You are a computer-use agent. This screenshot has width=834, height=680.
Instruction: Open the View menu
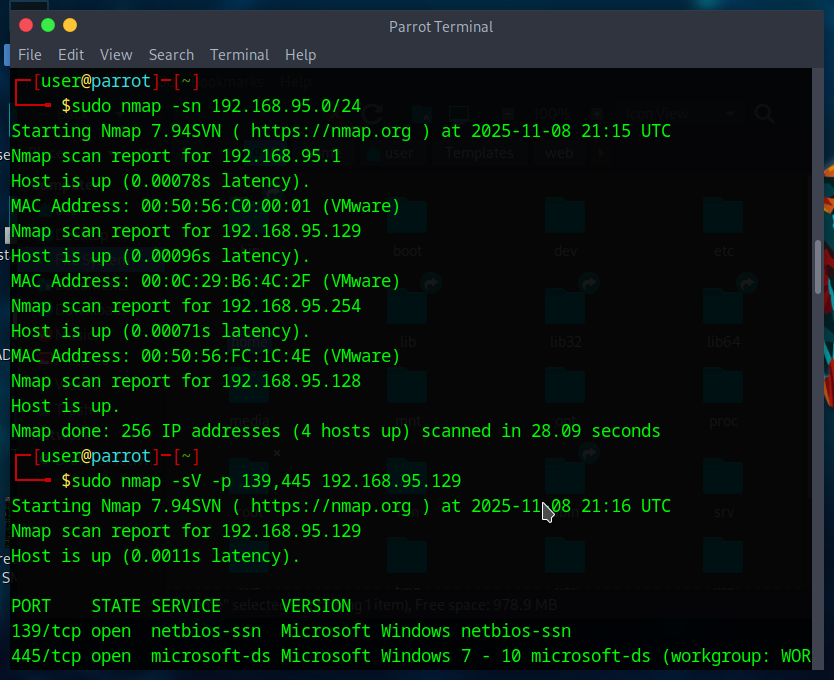click(x=116, y=55)
